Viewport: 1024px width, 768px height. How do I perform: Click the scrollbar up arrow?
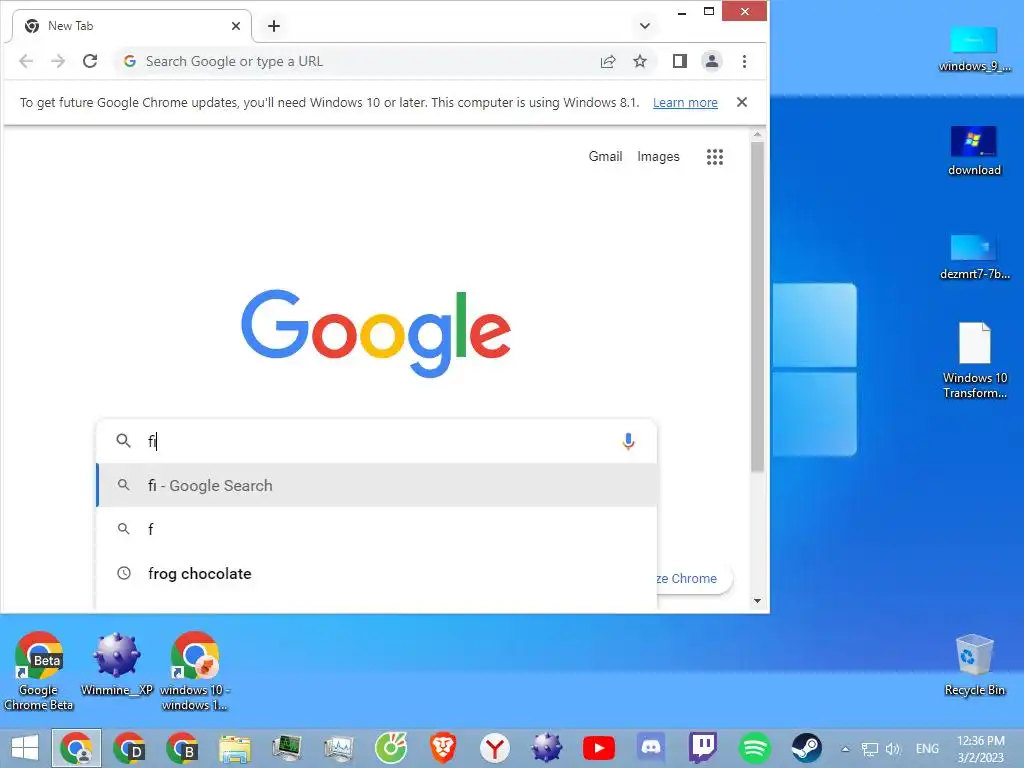758,135
